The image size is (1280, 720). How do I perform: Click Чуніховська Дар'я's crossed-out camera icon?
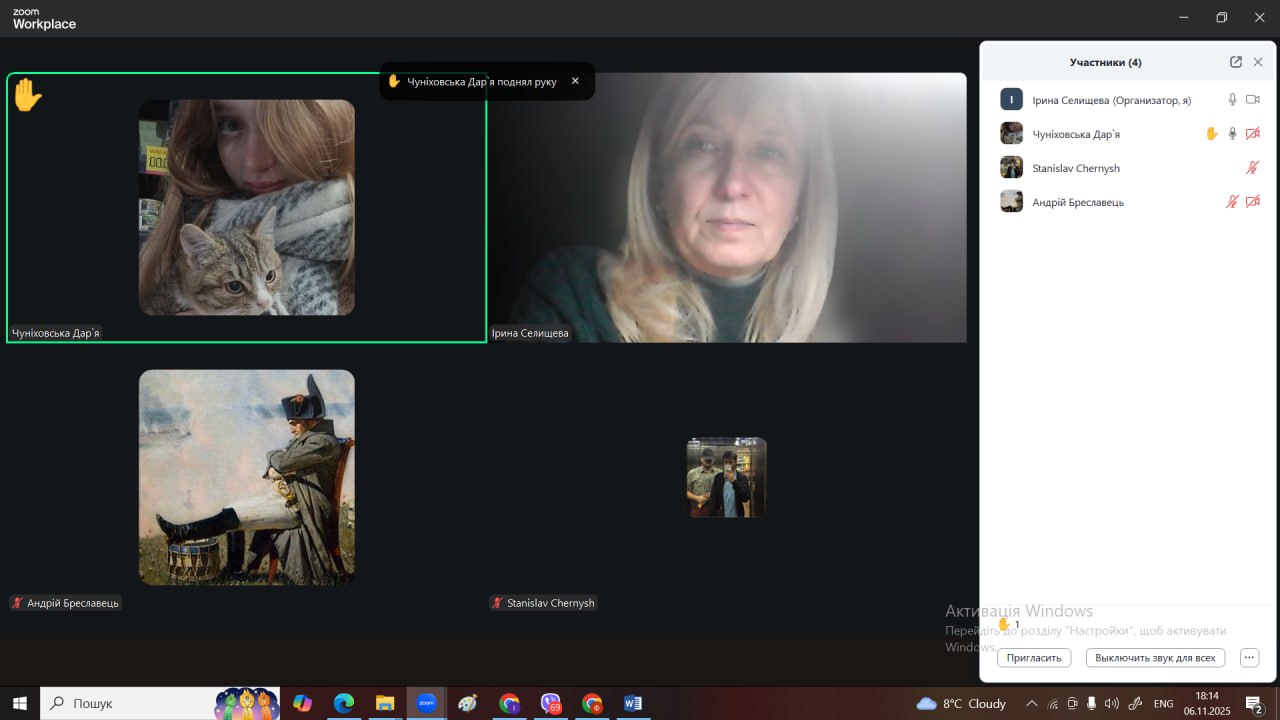pos(1252,134)
